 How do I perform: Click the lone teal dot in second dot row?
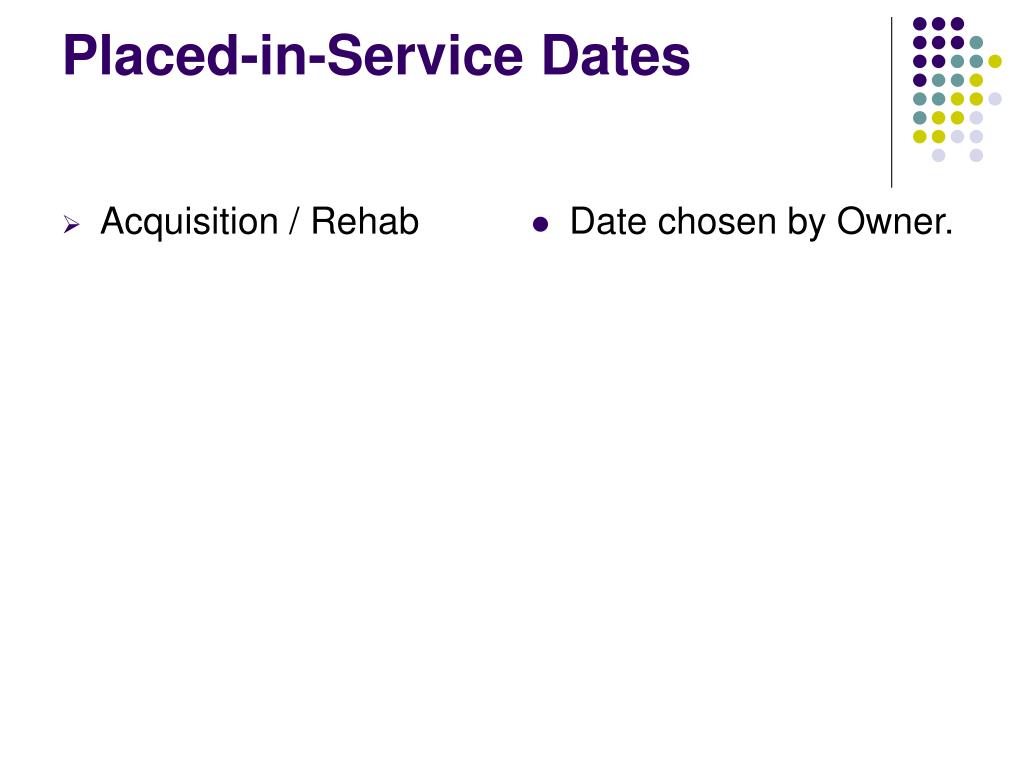tap(976, 43)
